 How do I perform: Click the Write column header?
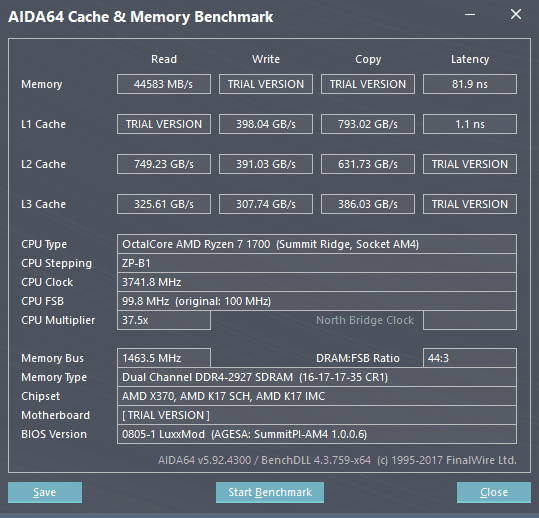pyautogui.click(x=266, y=59)
